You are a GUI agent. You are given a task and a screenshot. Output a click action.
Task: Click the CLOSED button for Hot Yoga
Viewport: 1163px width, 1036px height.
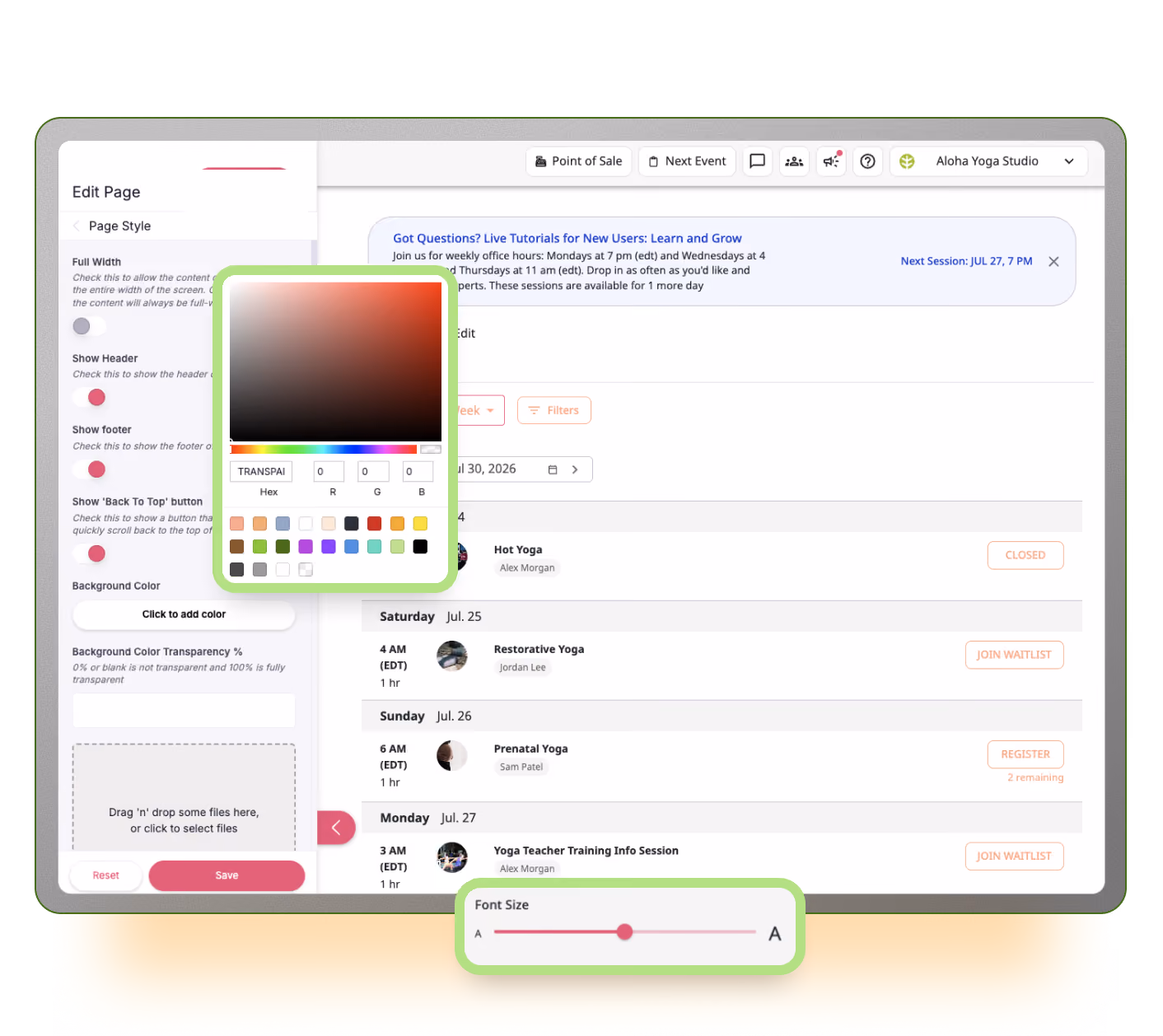(x=1025, y=555)
